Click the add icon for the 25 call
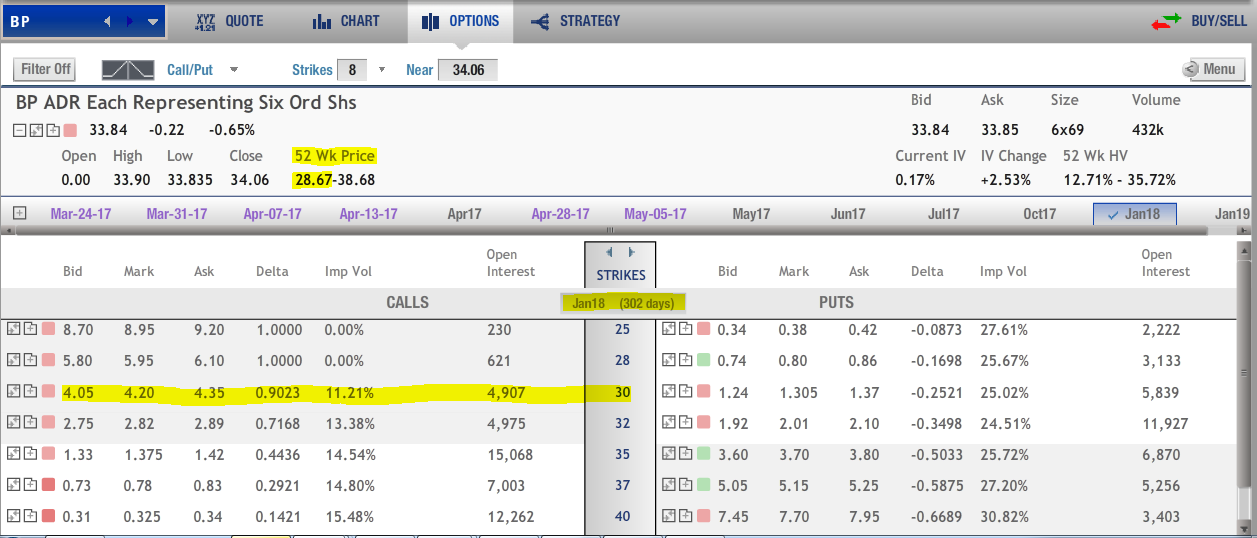 pos(30,329)
